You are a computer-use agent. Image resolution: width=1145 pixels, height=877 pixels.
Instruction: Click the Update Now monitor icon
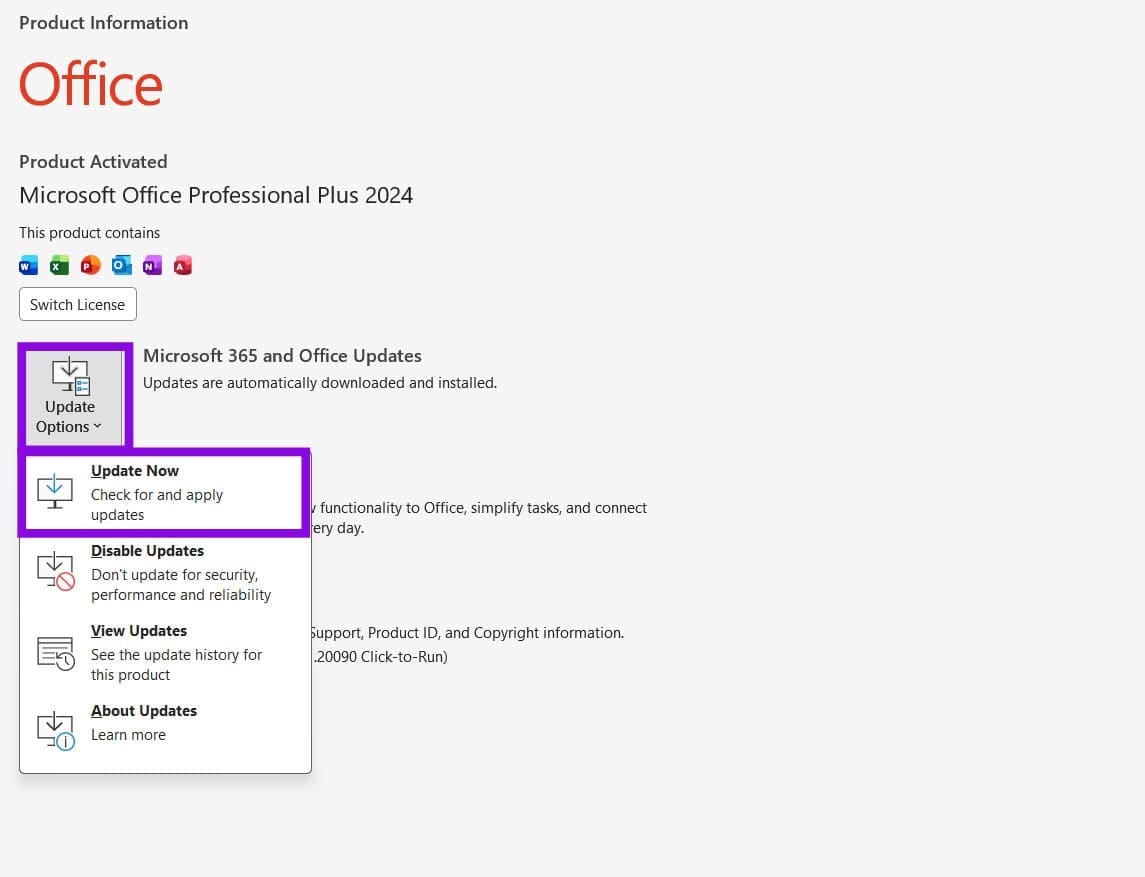(55, 491)
